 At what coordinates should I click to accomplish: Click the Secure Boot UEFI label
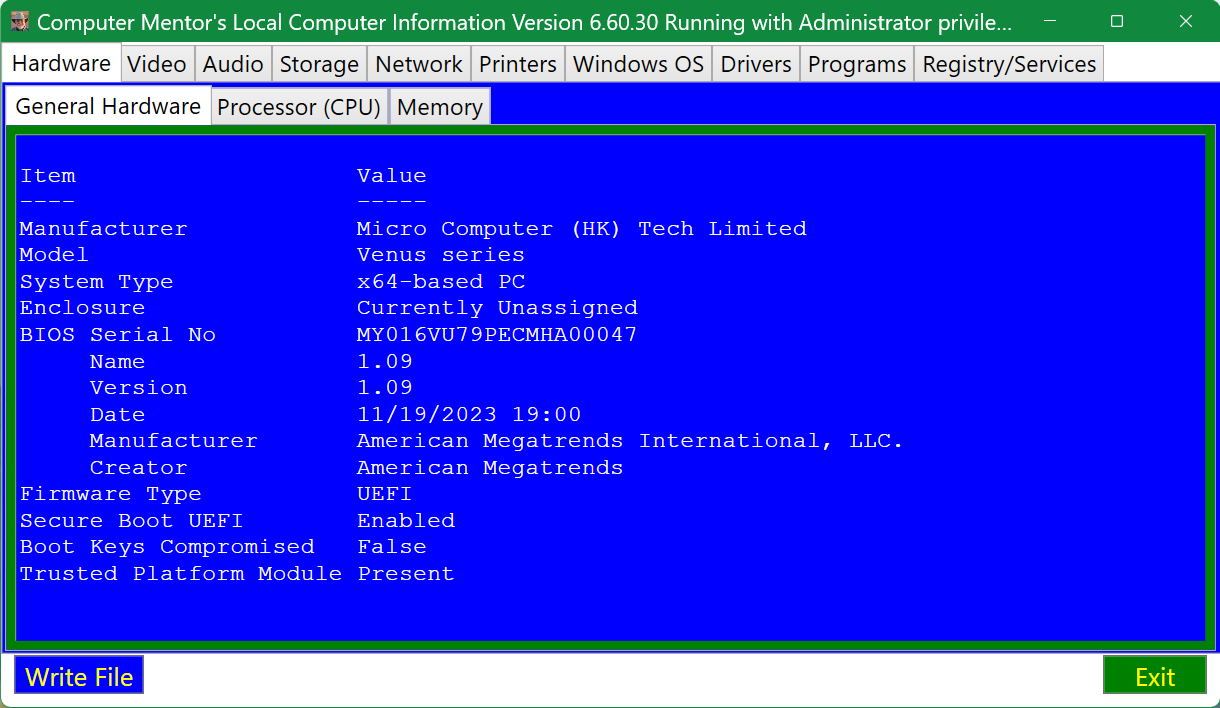131,521
